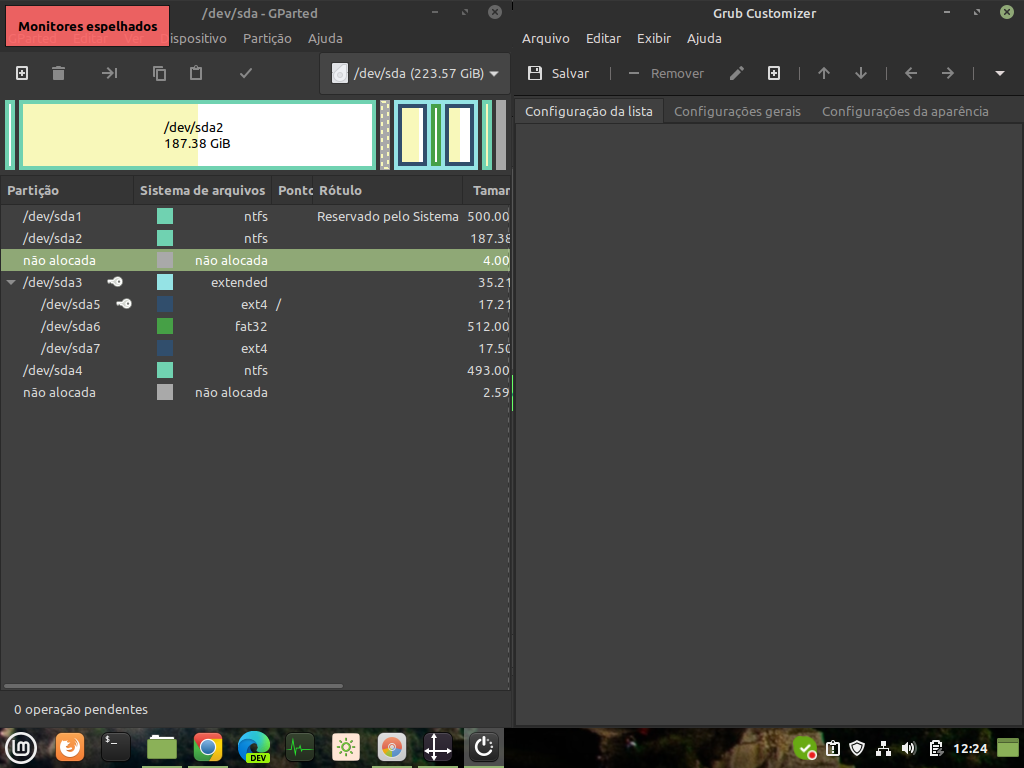Click the volume speaker icon in system tray
This screenshot has height=768, width=1024.
908,748
